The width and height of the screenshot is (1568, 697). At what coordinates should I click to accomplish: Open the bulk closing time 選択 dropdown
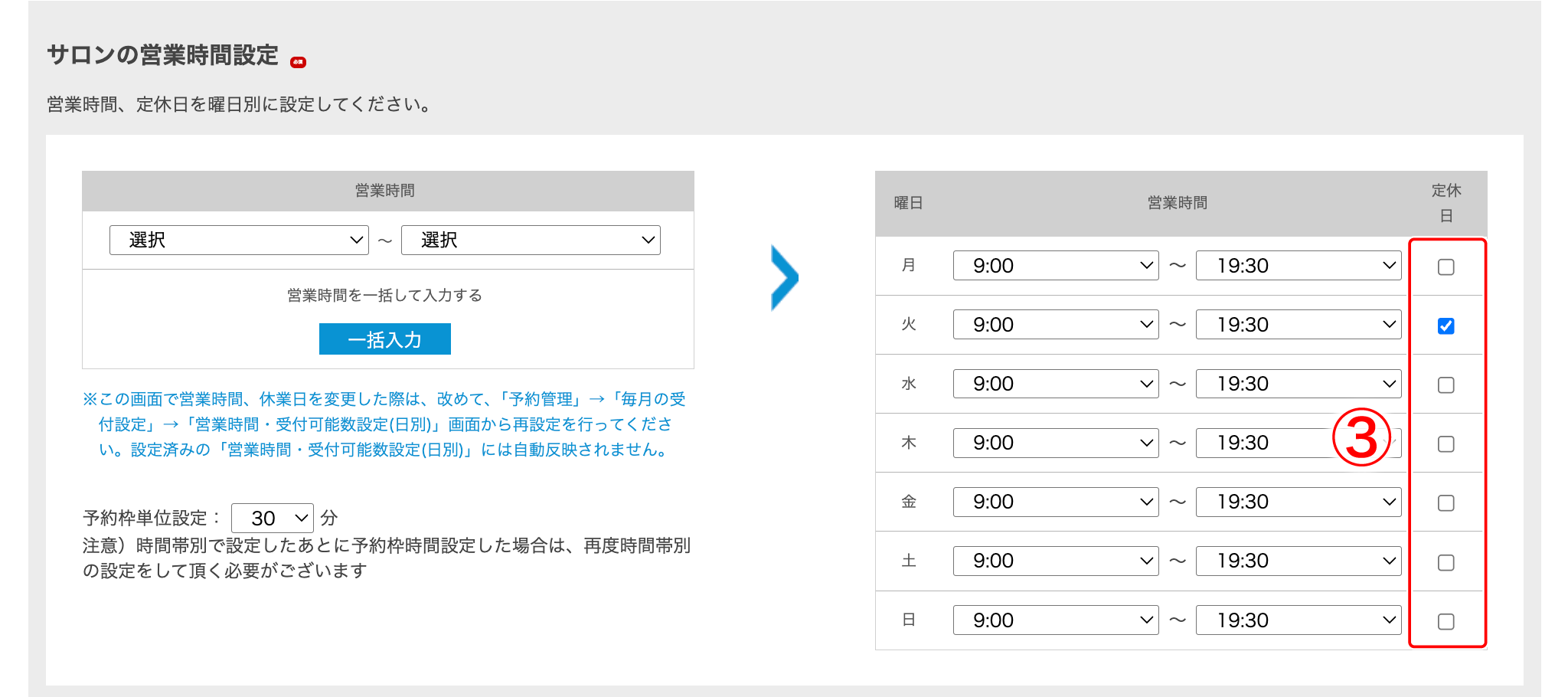(531, 240)
